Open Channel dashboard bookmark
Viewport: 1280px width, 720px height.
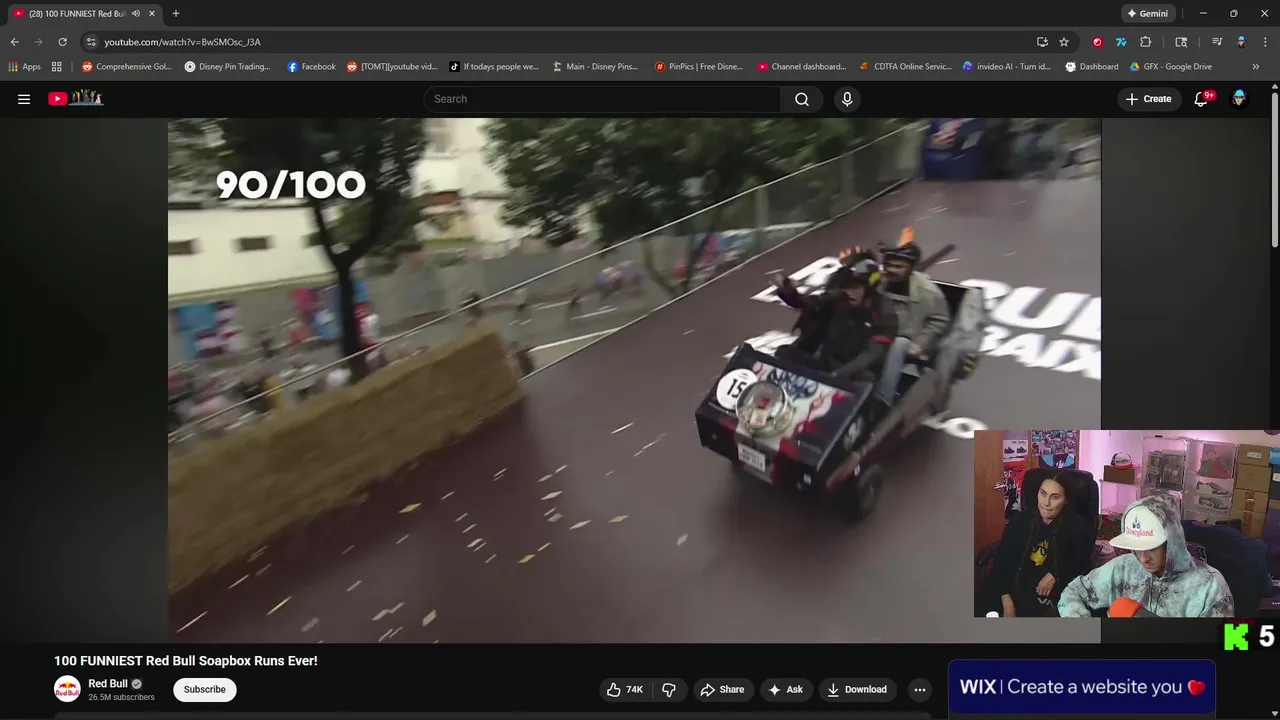click(x=802, y=67)
